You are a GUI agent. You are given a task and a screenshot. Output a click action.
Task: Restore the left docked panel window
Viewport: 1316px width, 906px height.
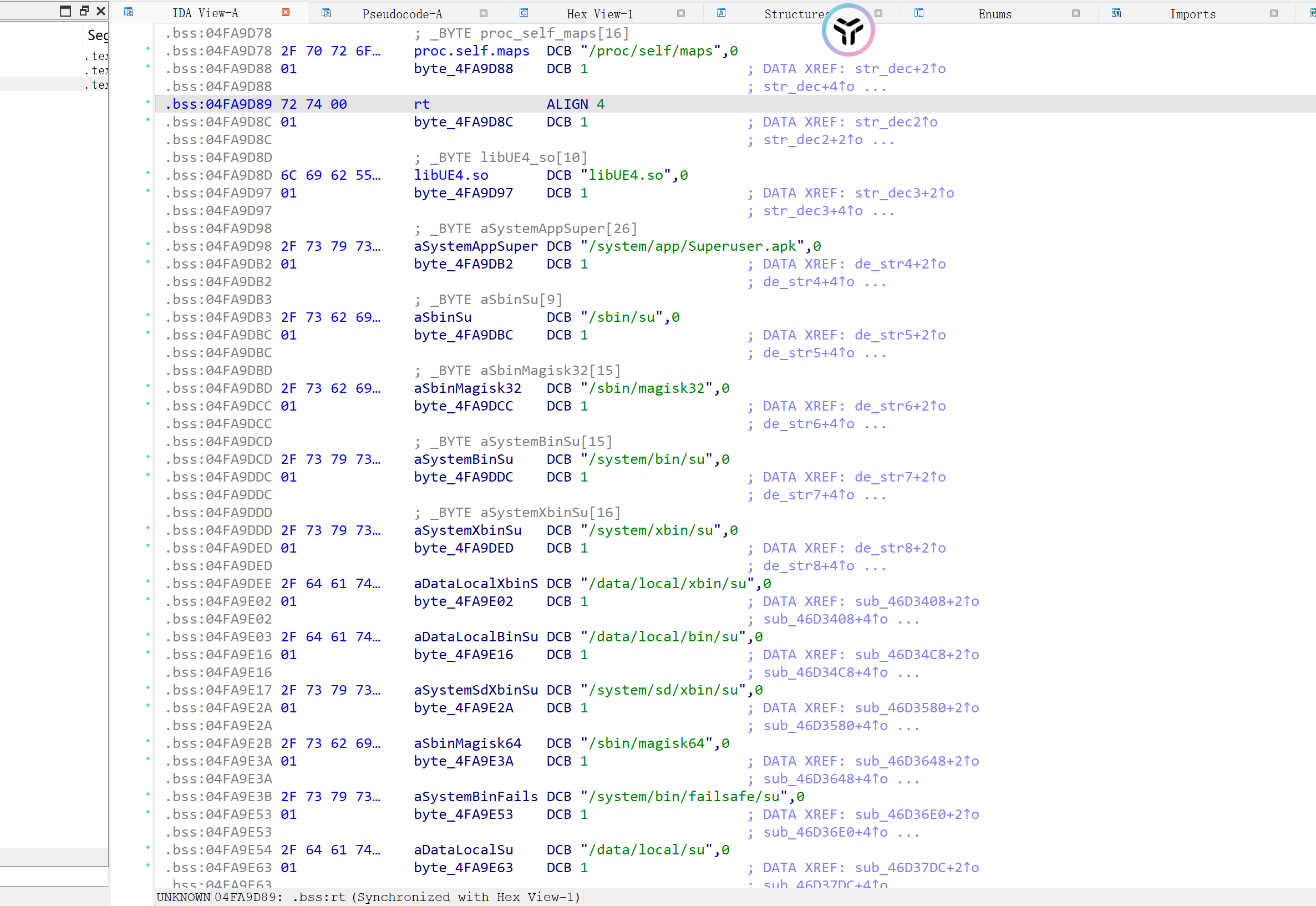84,11
